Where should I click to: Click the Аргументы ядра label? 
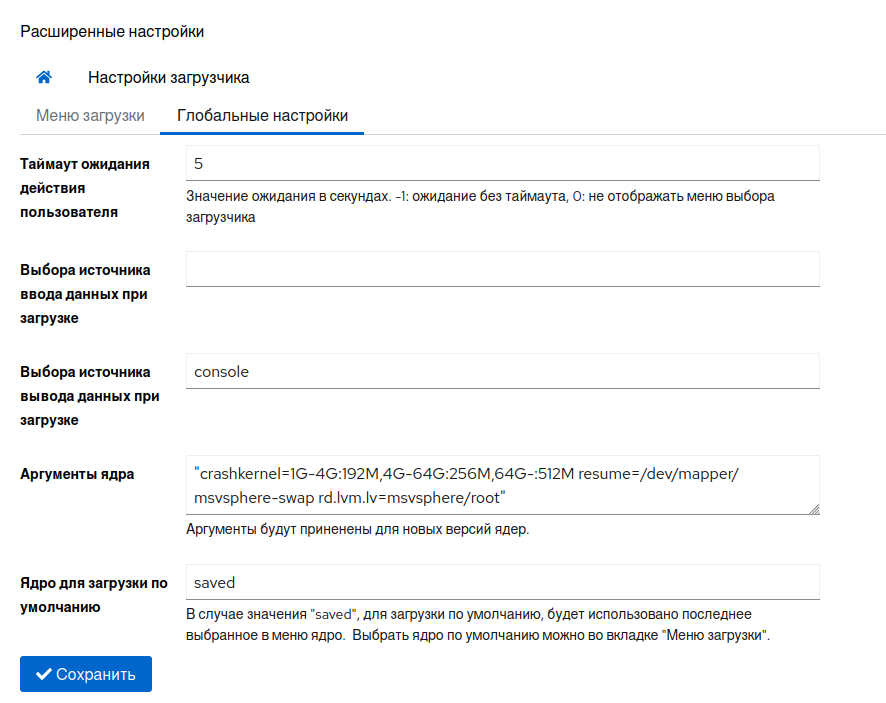pos(77,474)
